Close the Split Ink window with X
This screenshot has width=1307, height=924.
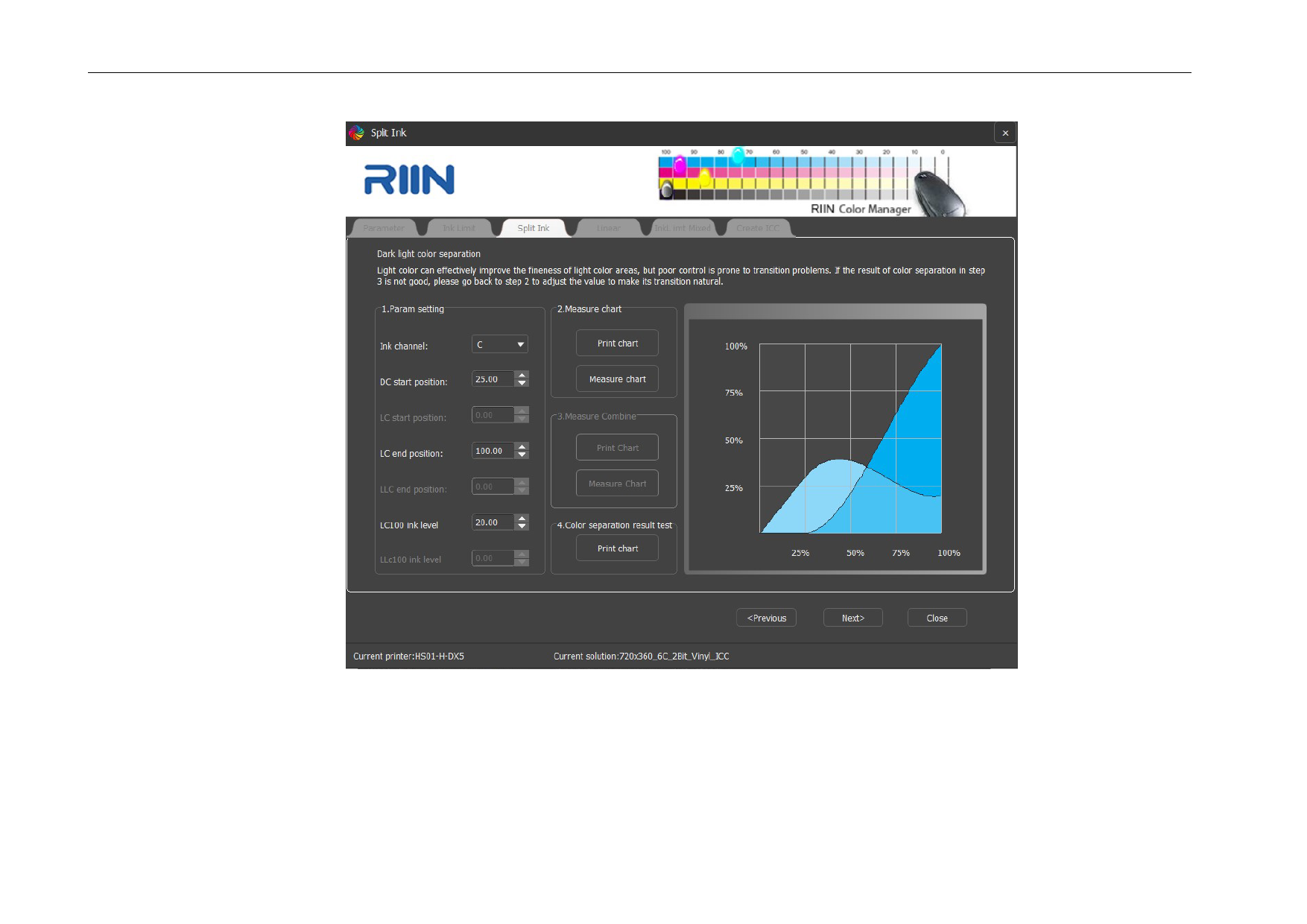click(1005, 133)
